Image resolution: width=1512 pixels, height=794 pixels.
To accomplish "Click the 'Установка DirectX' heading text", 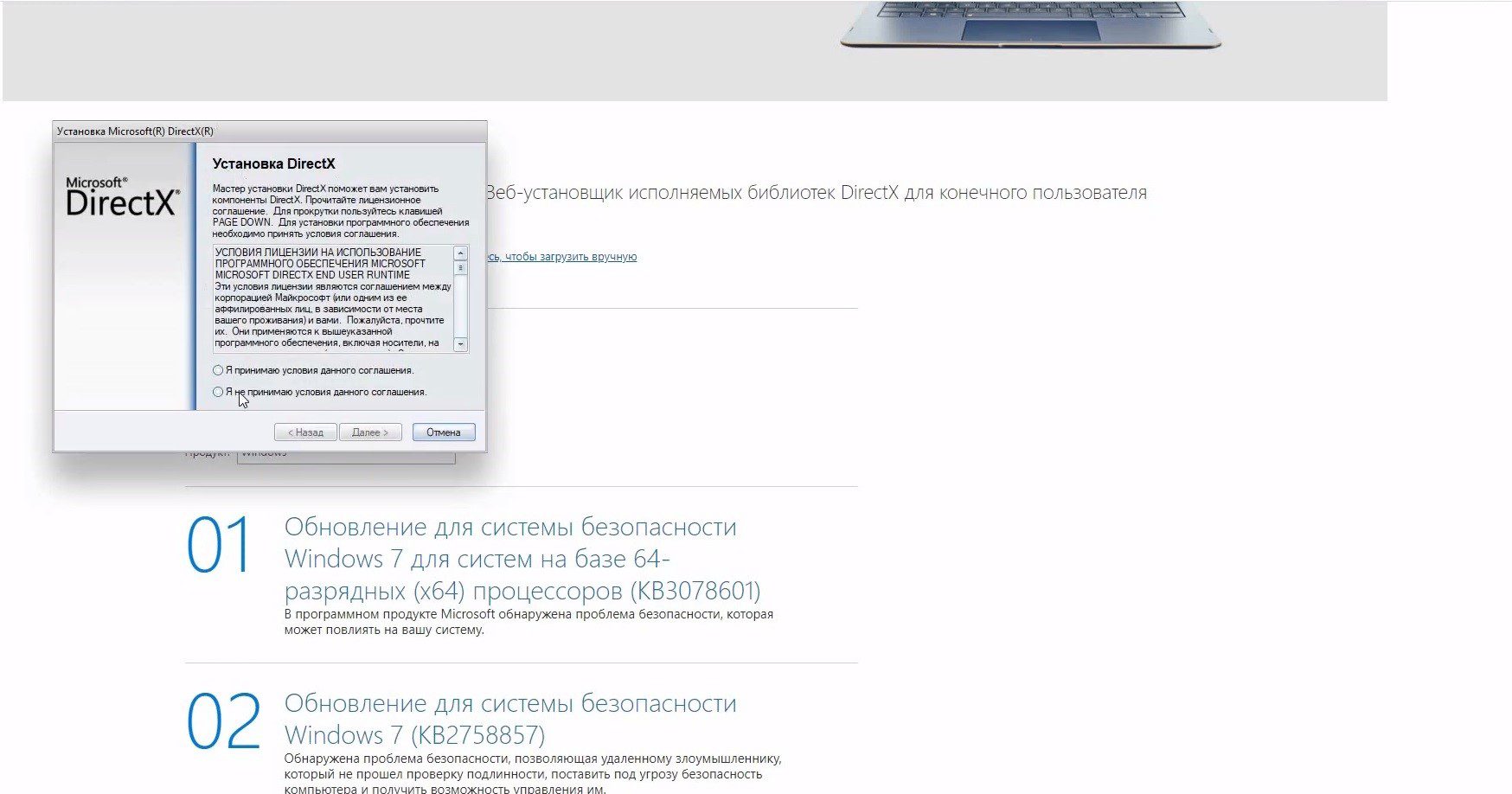I will tap(273, 163).
